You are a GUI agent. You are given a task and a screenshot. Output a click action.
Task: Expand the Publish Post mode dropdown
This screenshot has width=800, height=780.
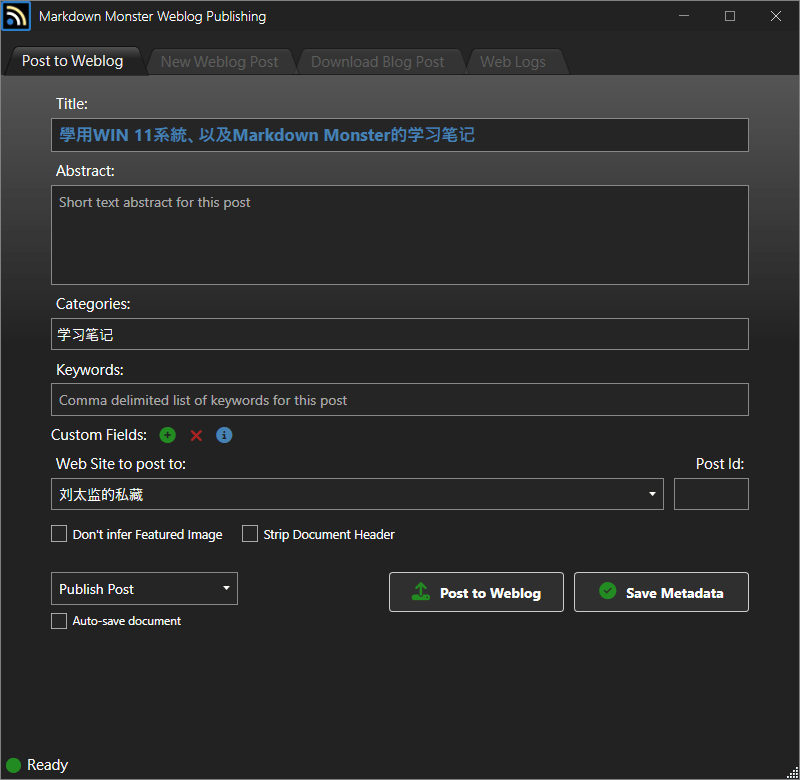coord(144,589)
